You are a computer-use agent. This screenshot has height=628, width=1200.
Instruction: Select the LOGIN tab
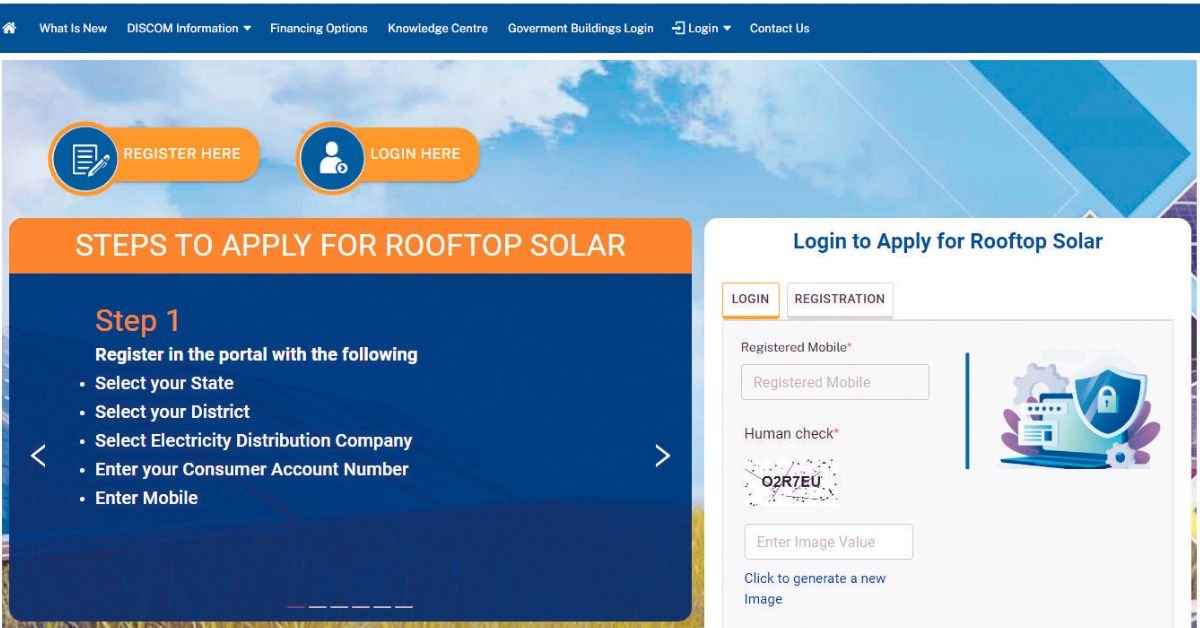click(x=750, y=299)
